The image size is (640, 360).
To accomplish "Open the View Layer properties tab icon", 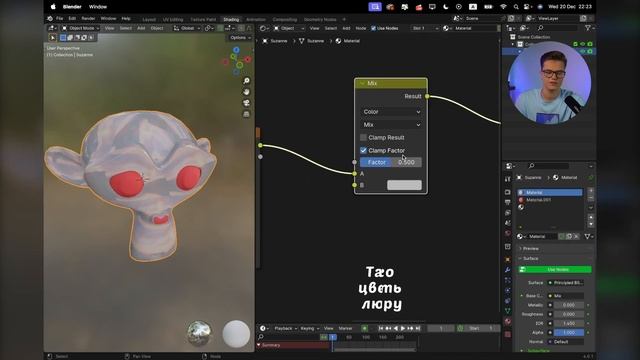I will (x=508, y=213).
